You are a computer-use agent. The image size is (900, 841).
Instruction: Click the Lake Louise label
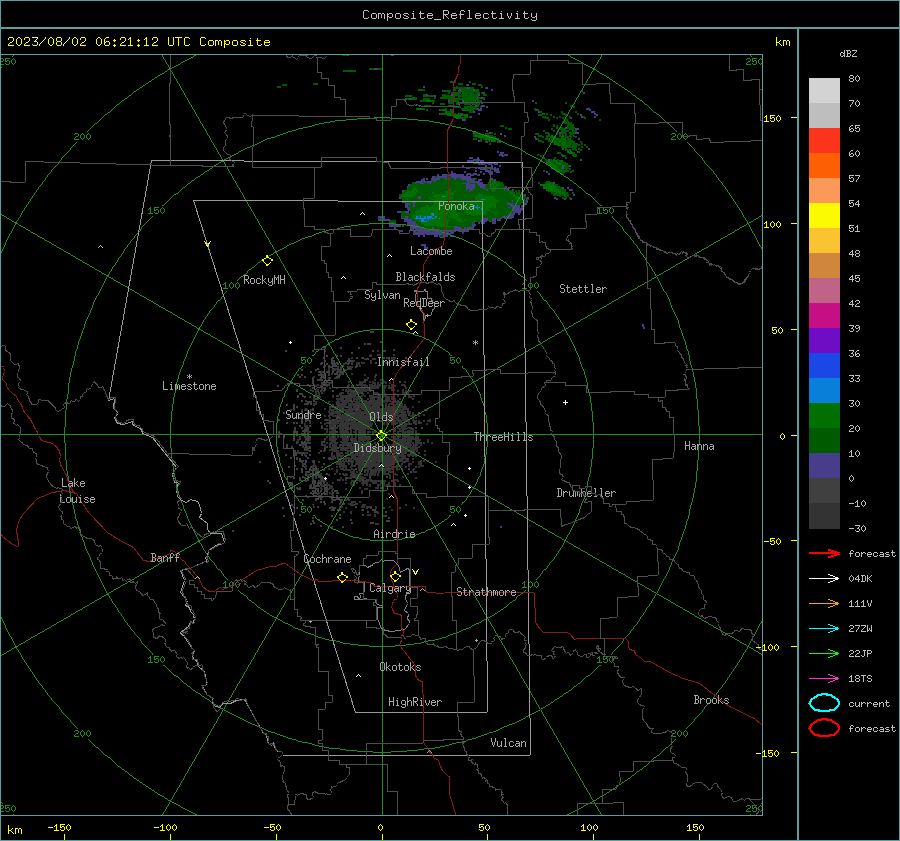click(x=77, y=491)
